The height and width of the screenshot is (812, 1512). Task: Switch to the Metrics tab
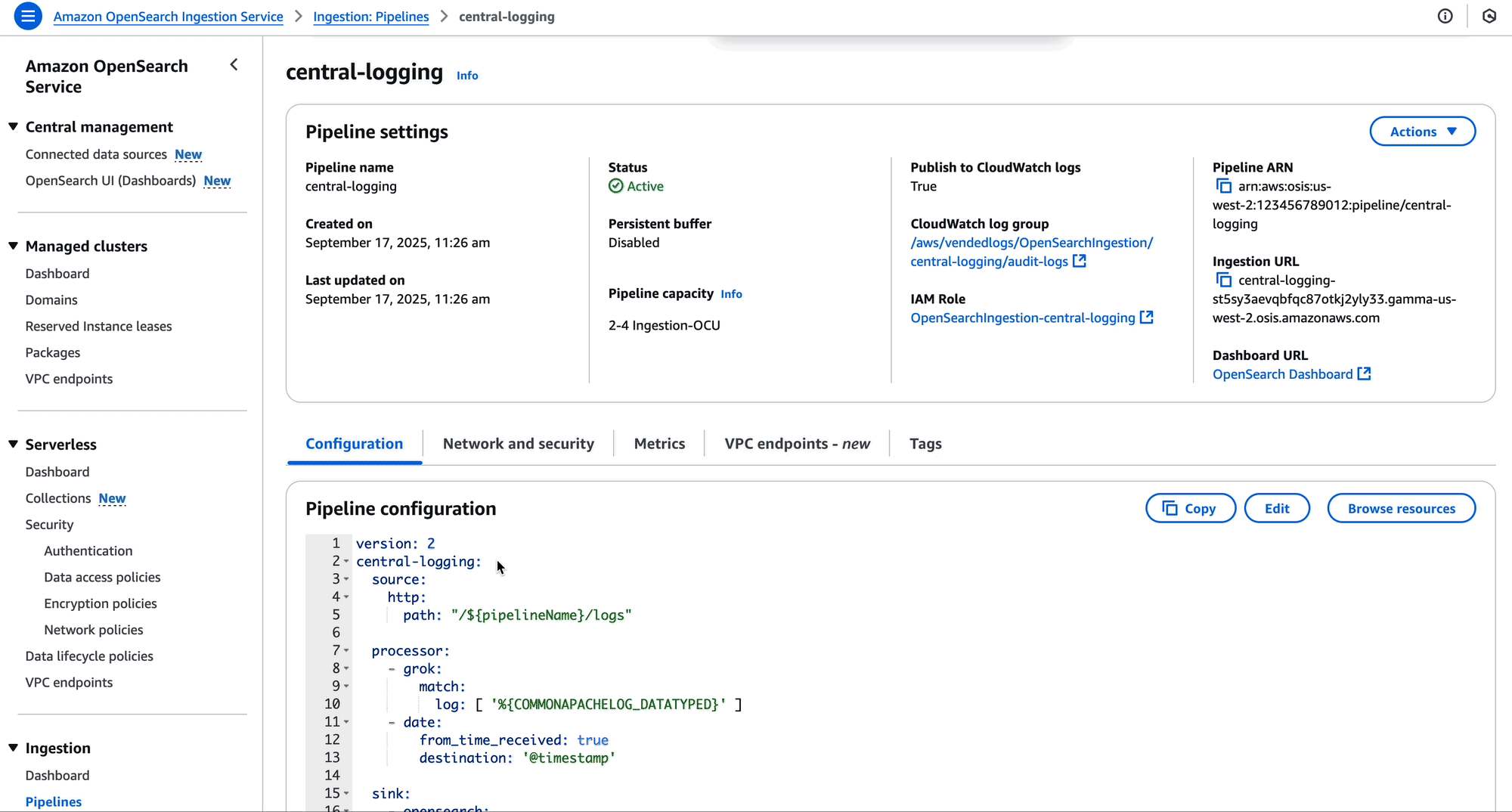click(659, 444)
